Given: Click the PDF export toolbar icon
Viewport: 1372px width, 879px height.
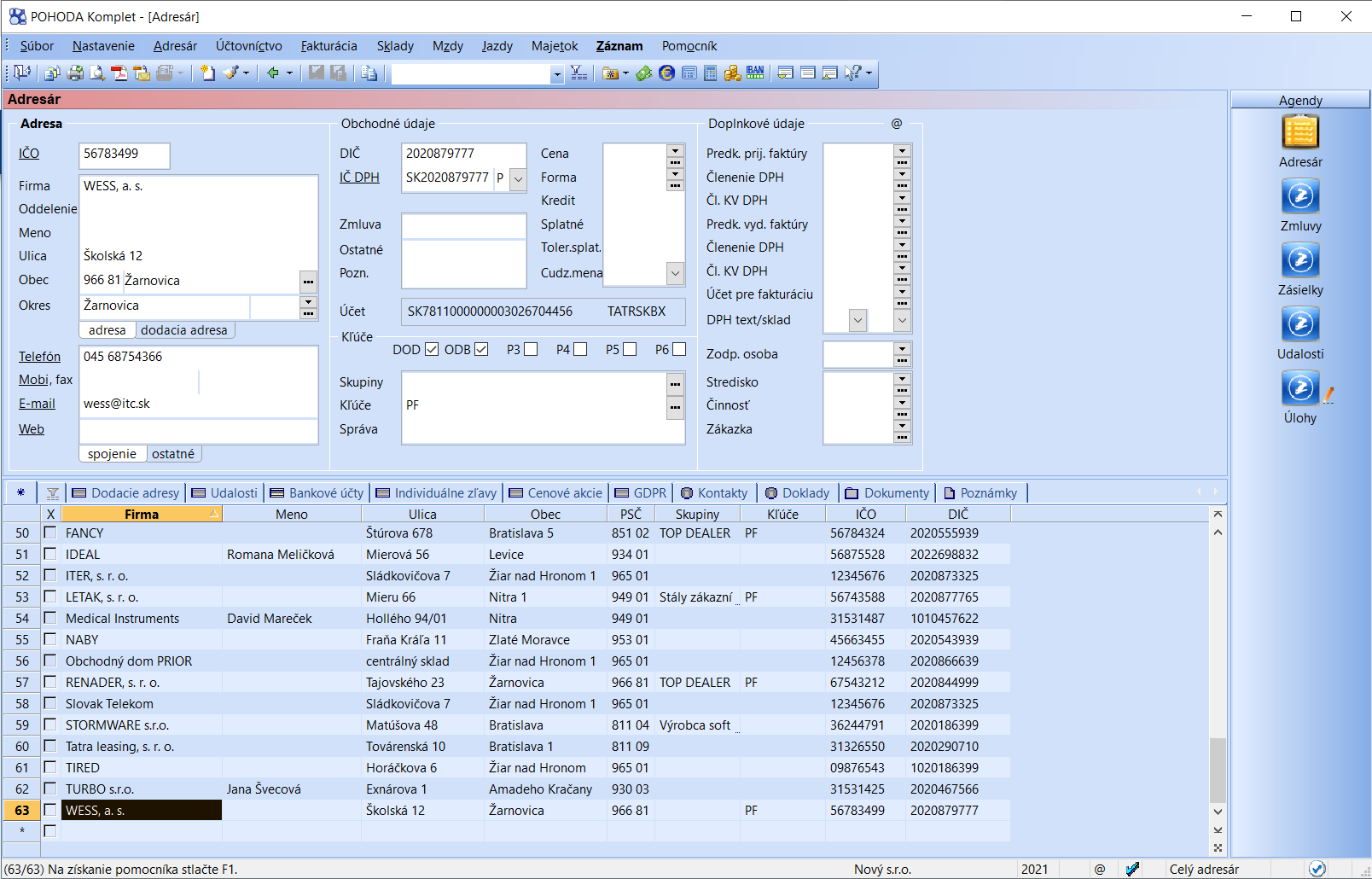Looking at the screenshot, I should (x=119, y=73).
